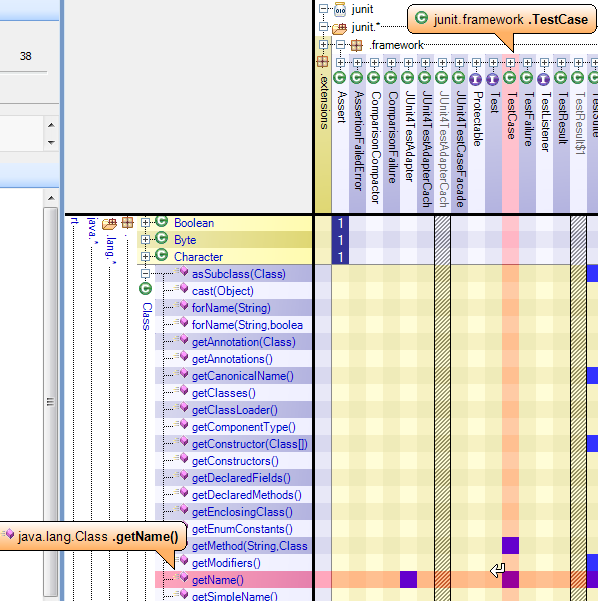The width and height of the screenshot is (598, 601).
Task: Click the class icon above highlighted TestCase column
Action: (x=509, y=78)
